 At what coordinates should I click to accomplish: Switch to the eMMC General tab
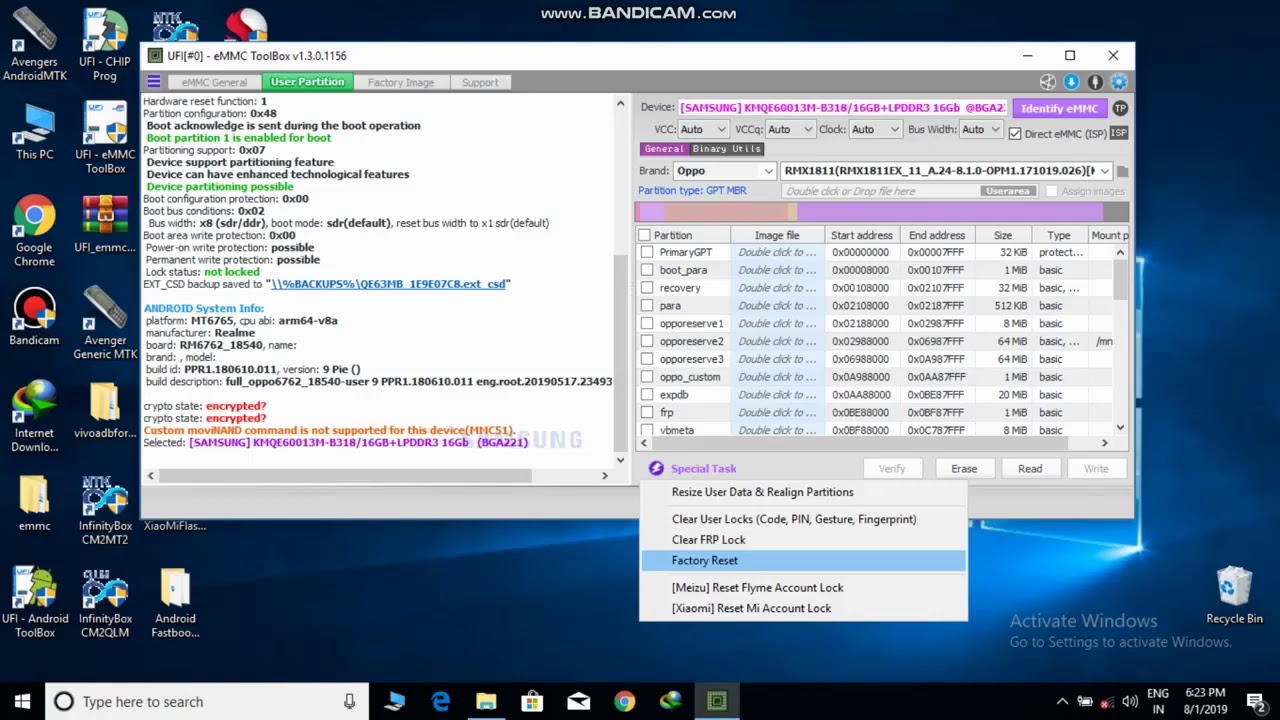[x=214, y=82]
